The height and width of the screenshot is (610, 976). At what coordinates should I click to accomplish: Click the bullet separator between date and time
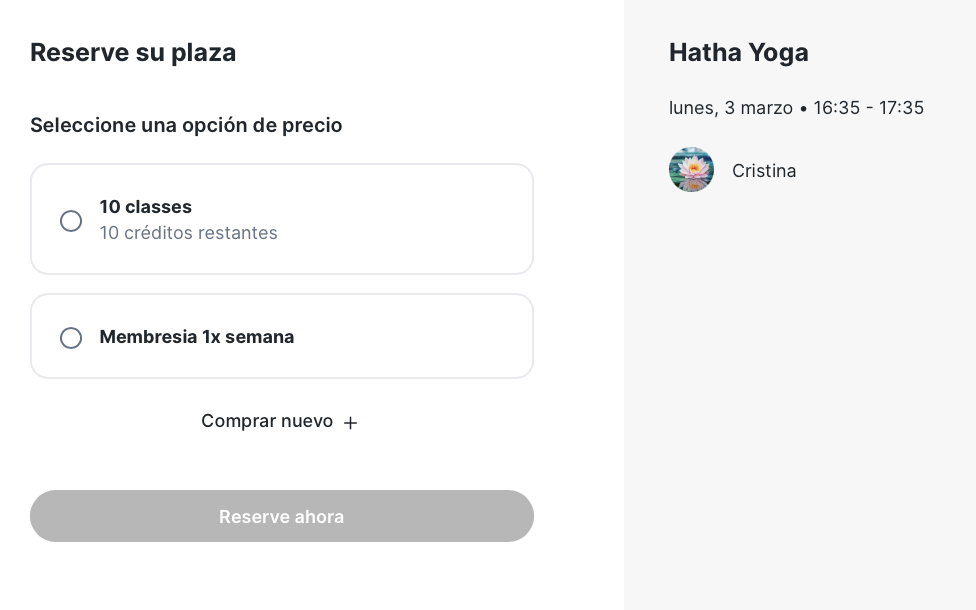click(x=803, y=109)
